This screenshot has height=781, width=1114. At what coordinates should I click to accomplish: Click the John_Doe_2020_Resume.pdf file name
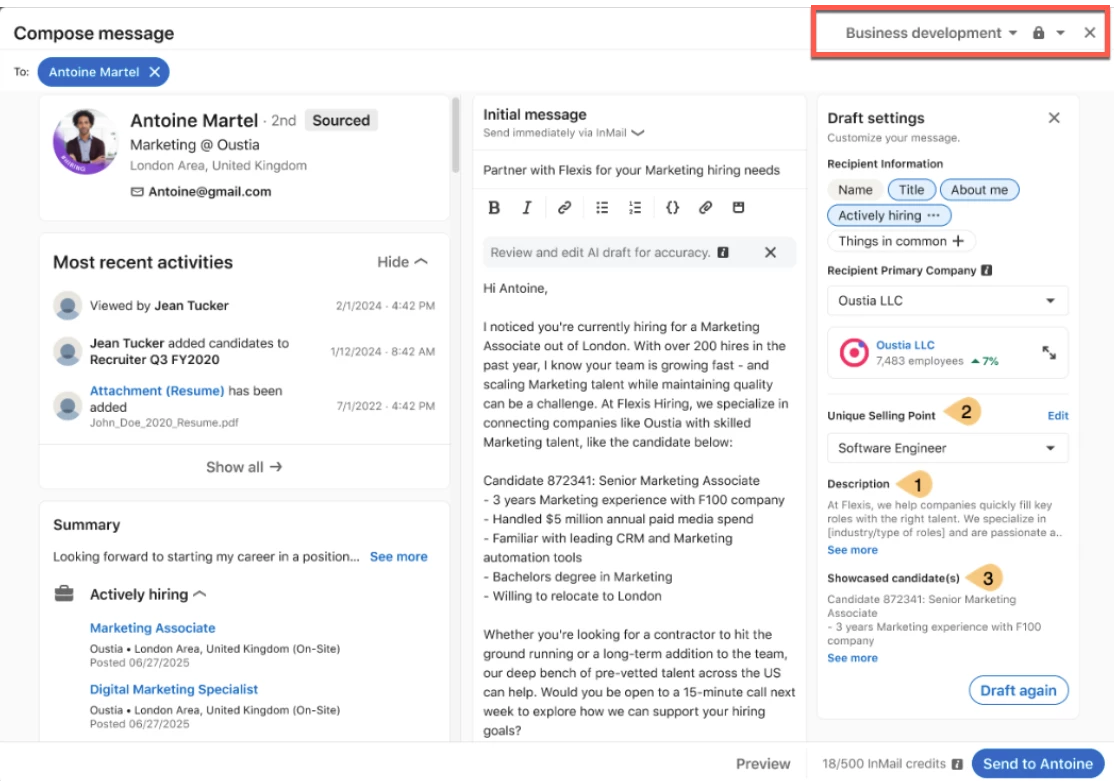(163, 422)
